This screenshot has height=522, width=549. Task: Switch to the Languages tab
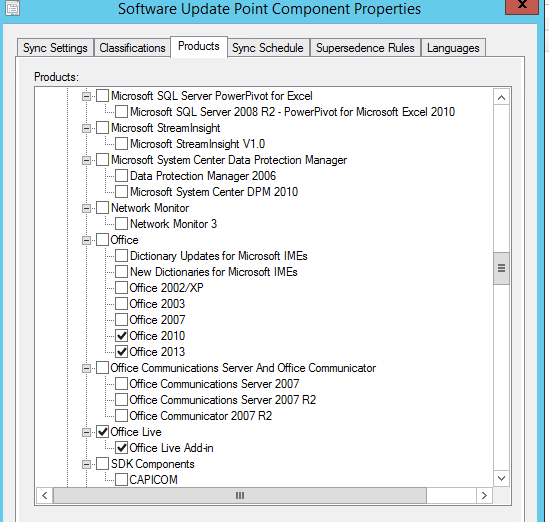[453, 48]
